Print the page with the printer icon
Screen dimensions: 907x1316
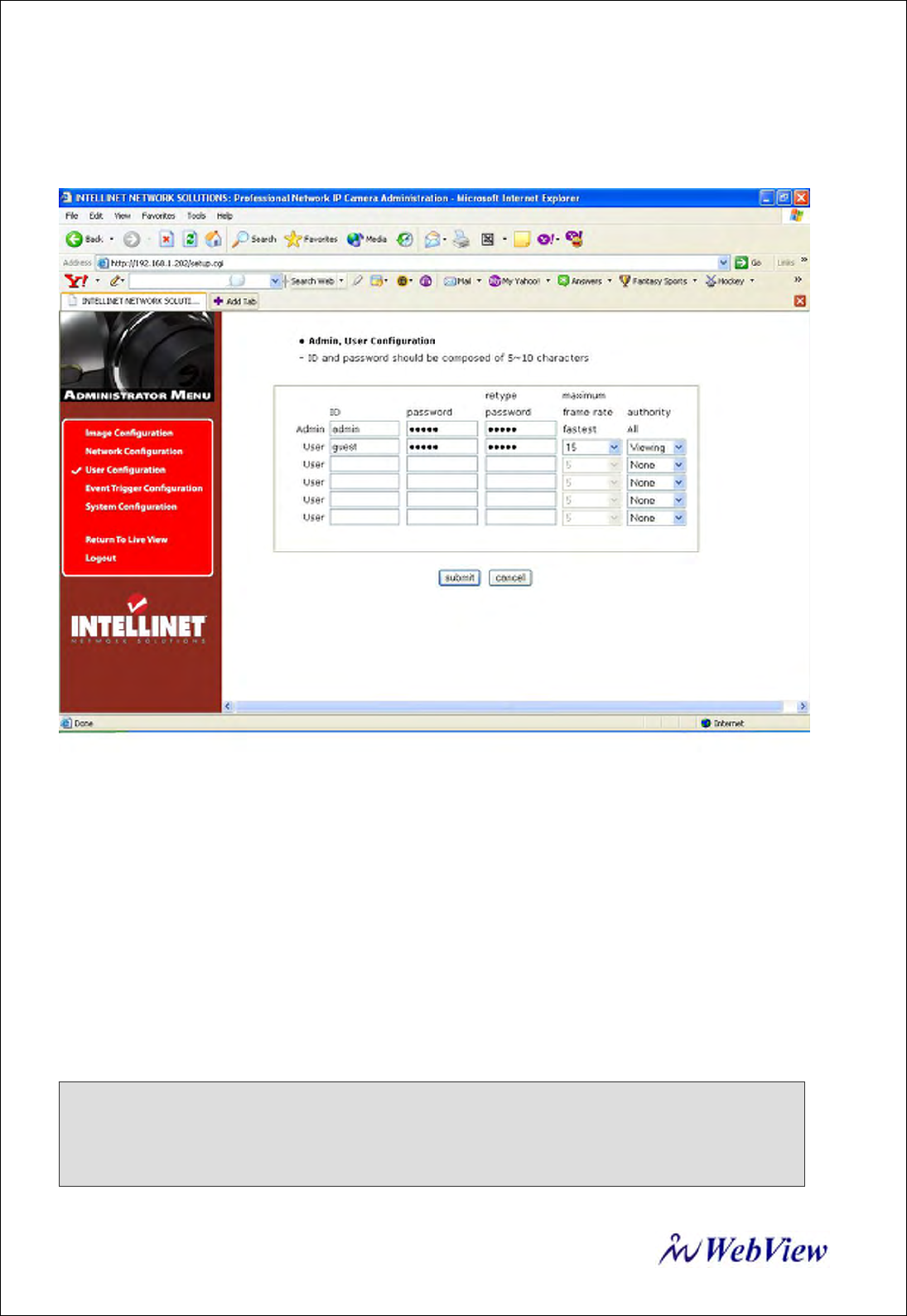(x=461, y=239)
